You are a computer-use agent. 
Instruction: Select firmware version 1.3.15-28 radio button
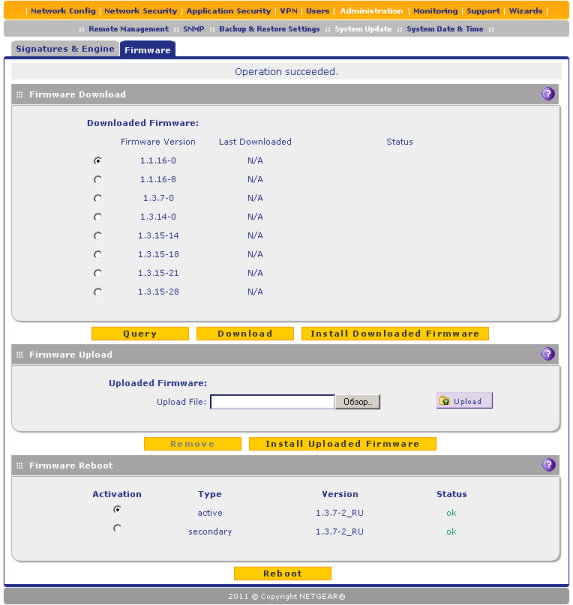[98, 292]
